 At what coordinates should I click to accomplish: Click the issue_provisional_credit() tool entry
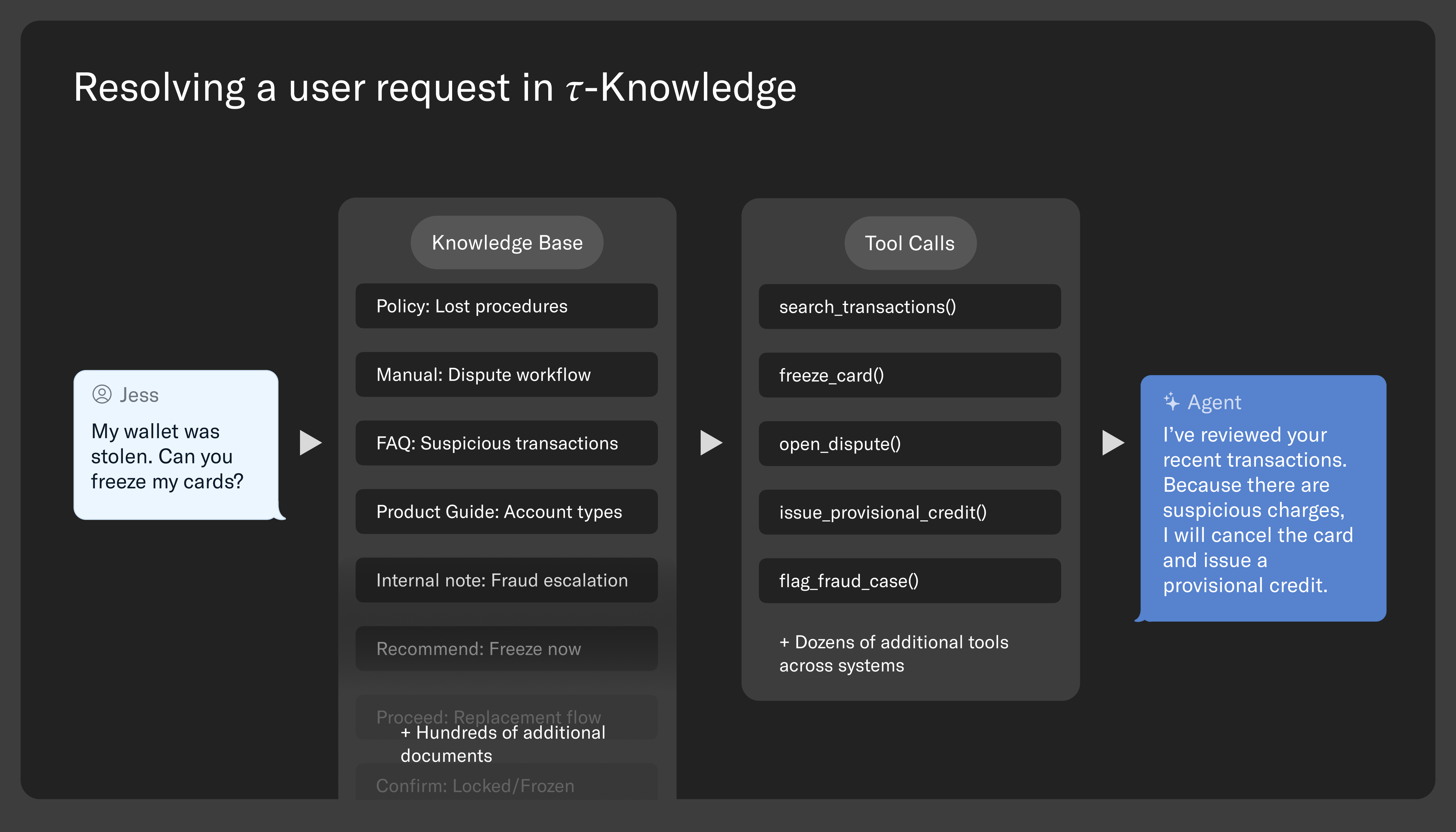pyautogui.click(x=909, y=512)
